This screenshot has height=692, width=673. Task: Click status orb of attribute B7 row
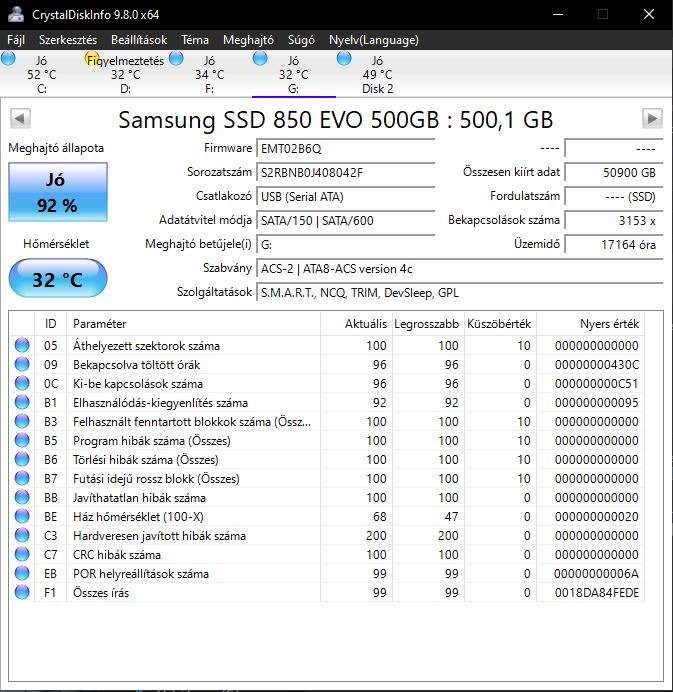click(x=22, y=478)
